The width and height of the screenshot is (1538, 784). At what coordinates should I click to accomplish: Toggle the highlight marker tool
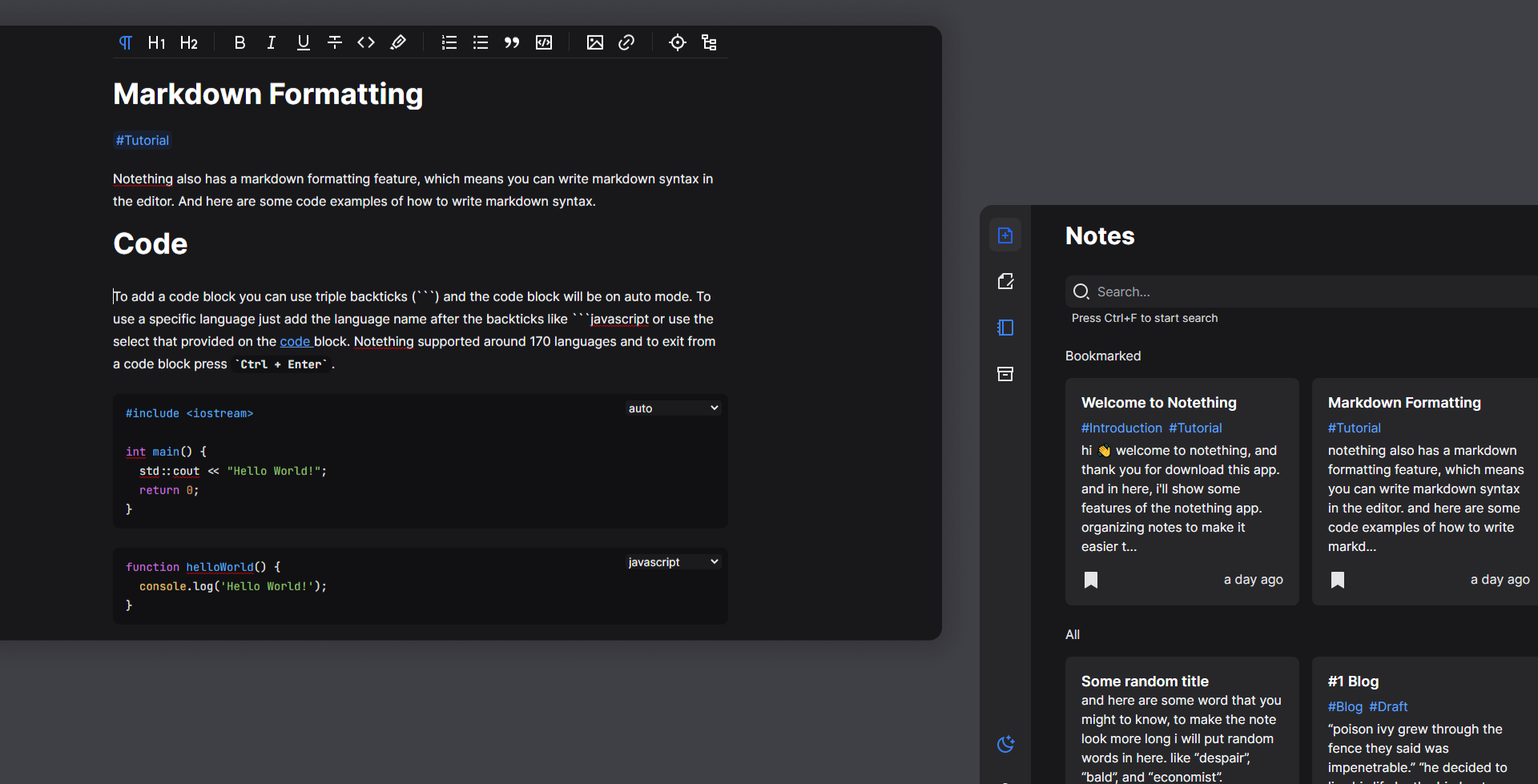tap(398, 42)
